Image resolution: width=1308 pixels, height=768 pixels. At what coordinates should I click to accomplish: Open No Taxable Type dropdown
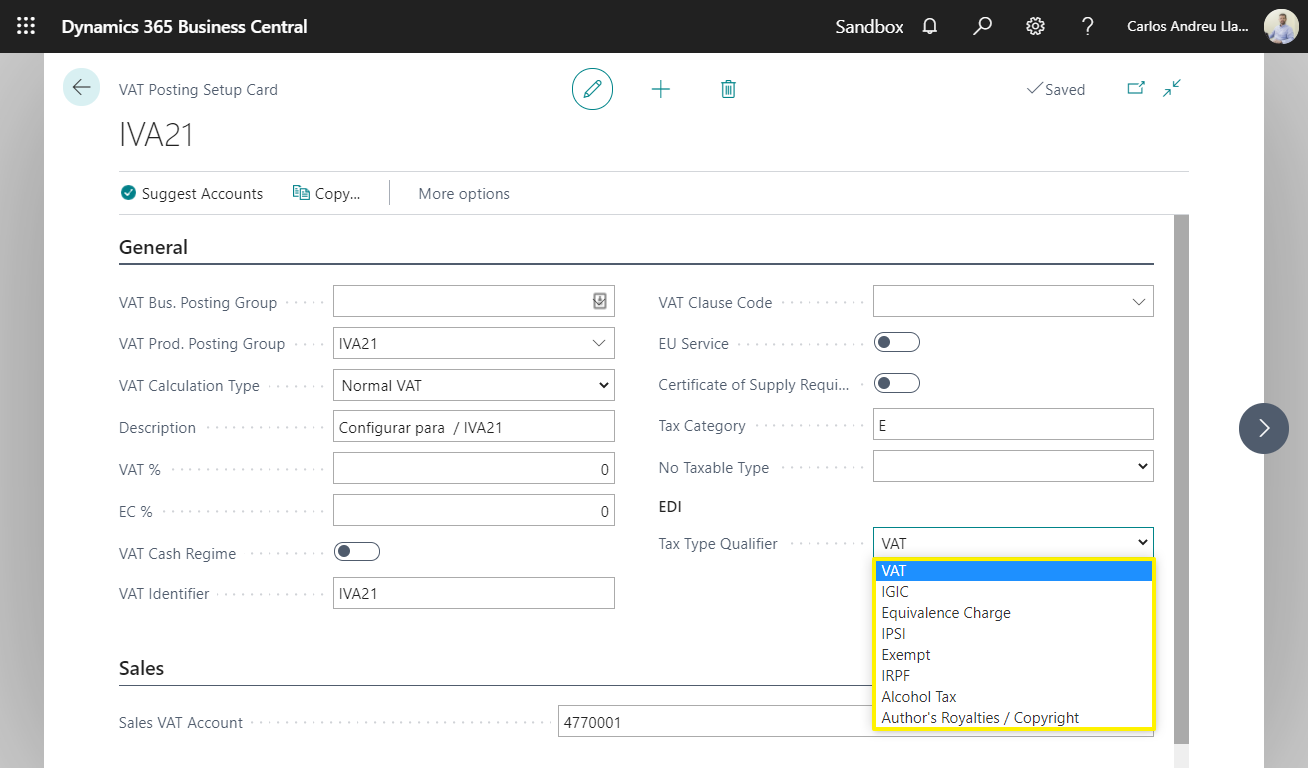1013,466
